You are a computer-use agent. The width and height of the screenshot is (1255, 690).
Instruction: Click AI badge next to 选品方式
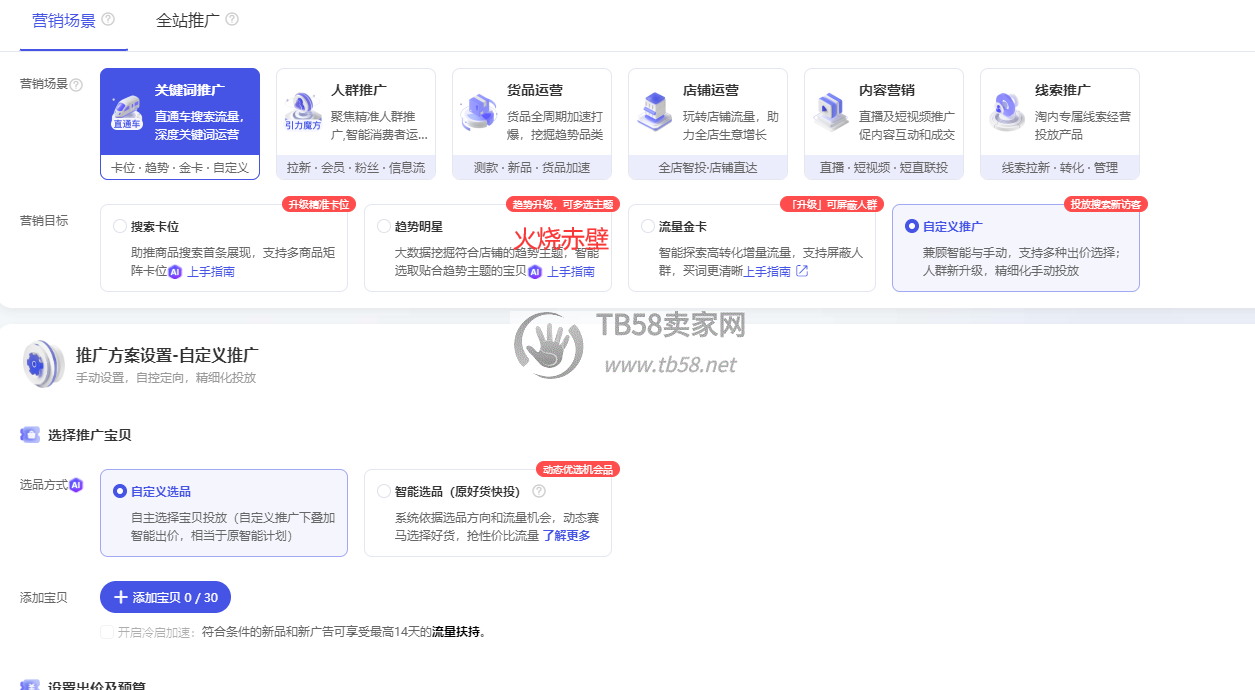pos(76,485)
